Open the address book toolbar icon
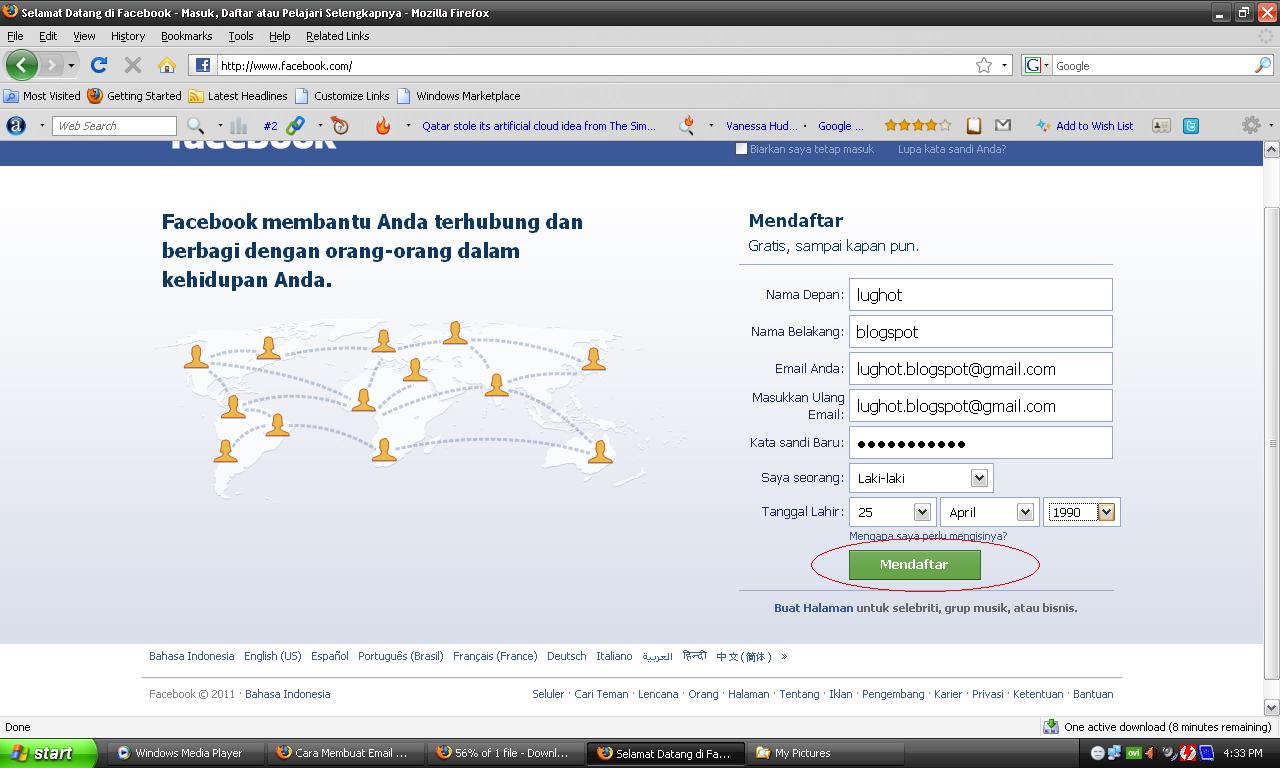The width and height of the screenshot is (1280, 768). coord(1160,125)
